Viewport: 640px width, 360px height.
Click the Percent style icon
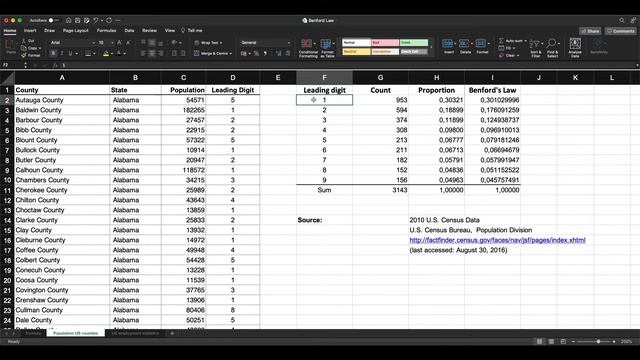pyautogui.click(x=256, y=53)
